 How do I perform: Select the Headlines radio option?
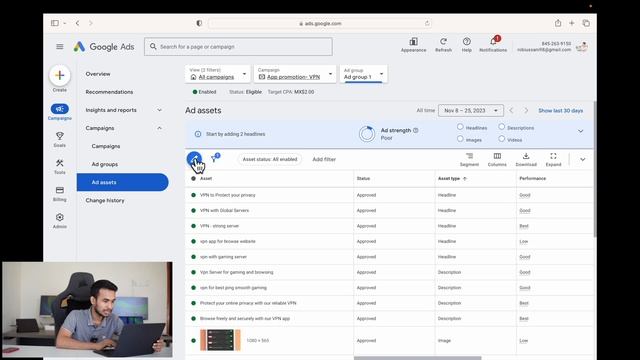pos(460,127)
